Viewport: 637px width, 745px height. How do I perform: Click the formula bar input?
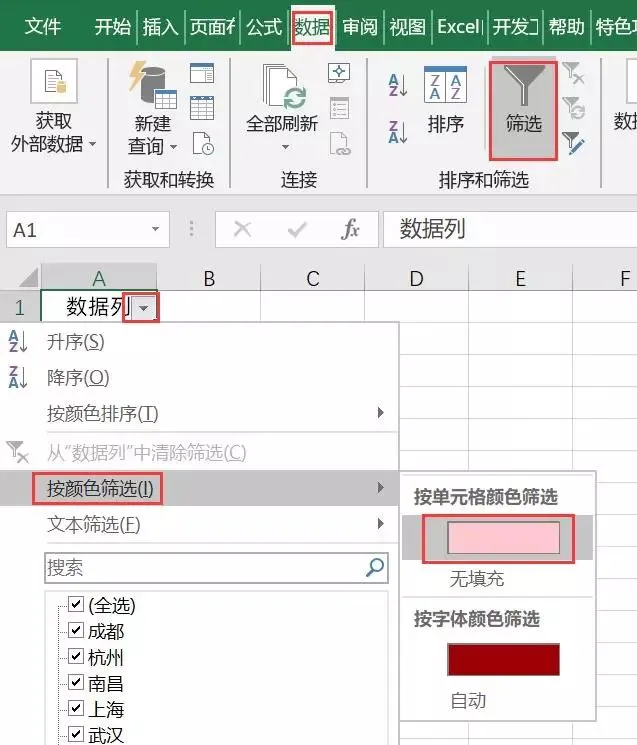pyautogui.click(x=510, y=229)
